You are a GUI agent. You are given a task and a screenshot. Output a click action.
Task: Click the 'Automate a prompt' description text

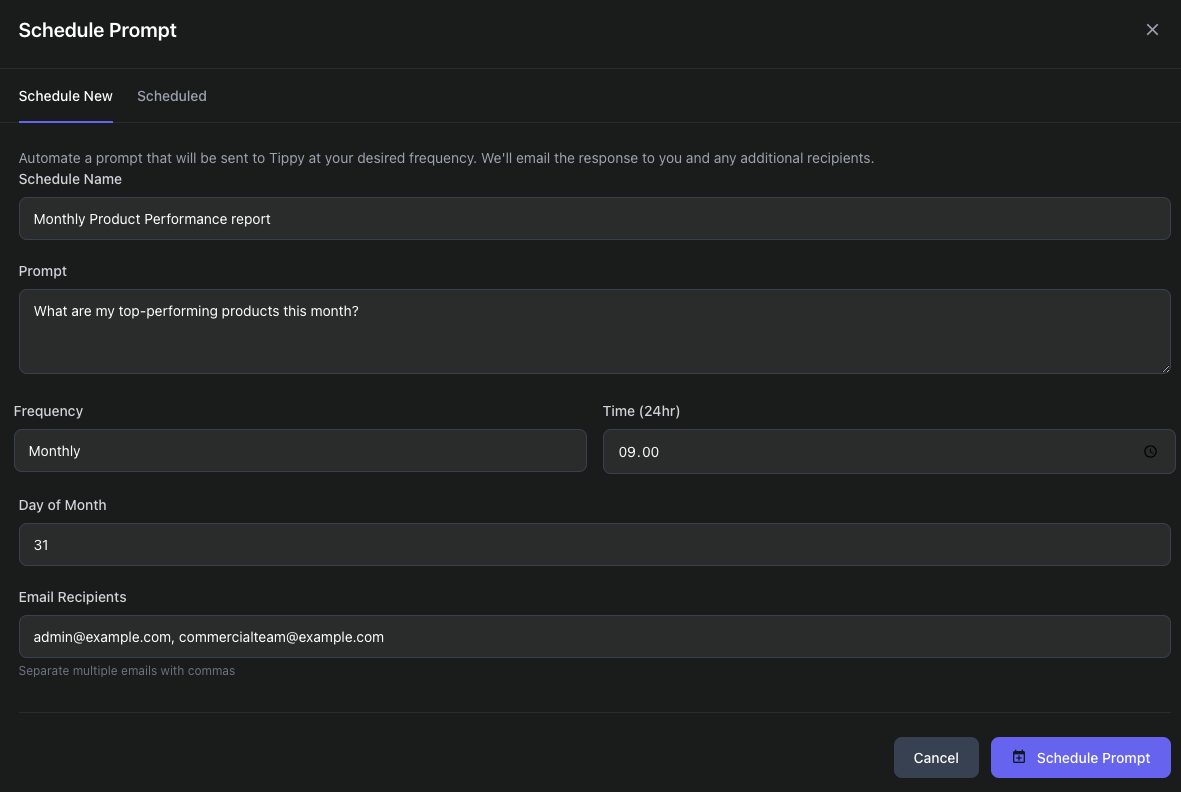point(446,158)
